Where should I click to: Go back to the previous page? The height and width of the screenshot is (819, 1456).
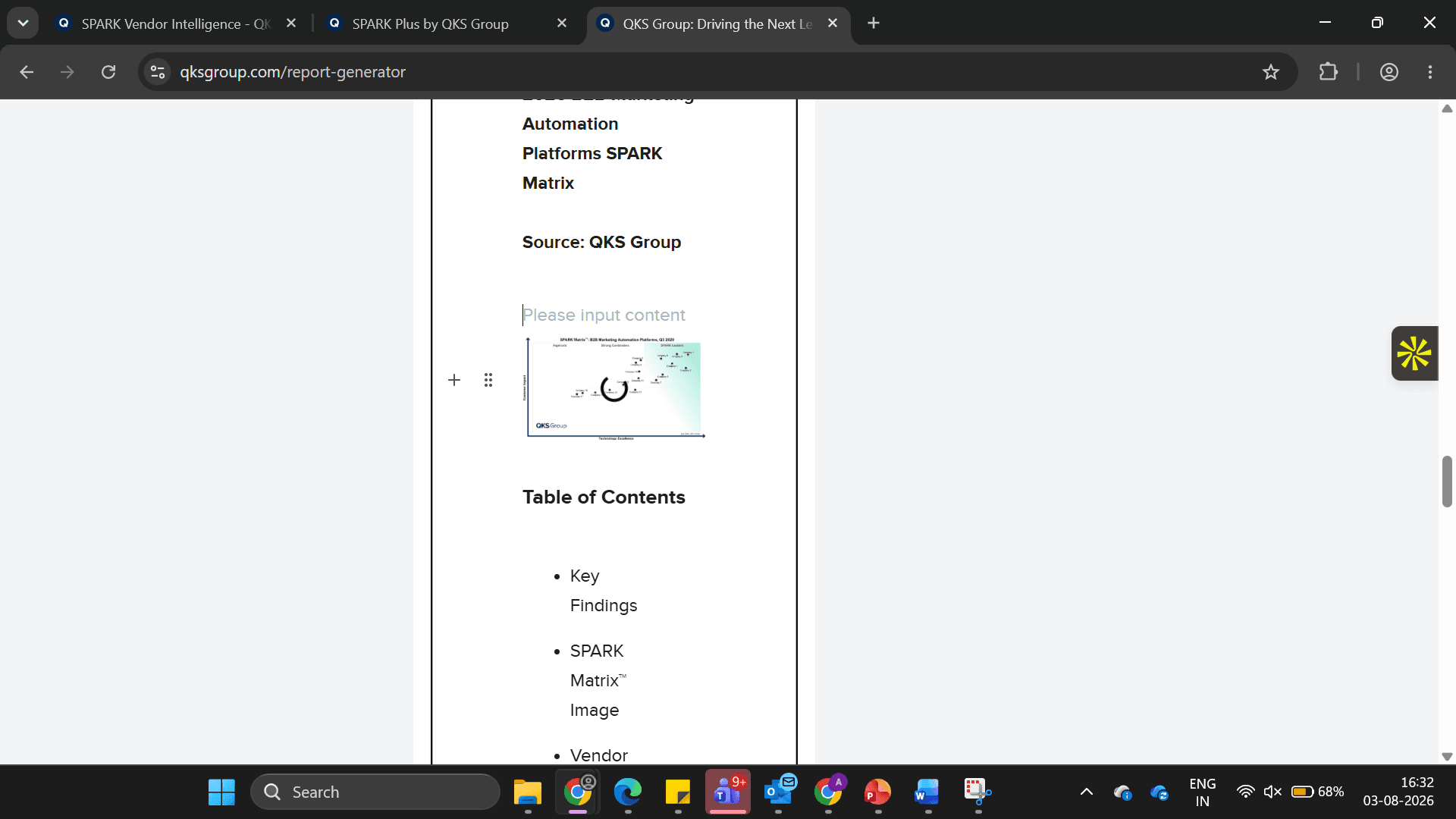pyautogui.click(x=27, y=72)
